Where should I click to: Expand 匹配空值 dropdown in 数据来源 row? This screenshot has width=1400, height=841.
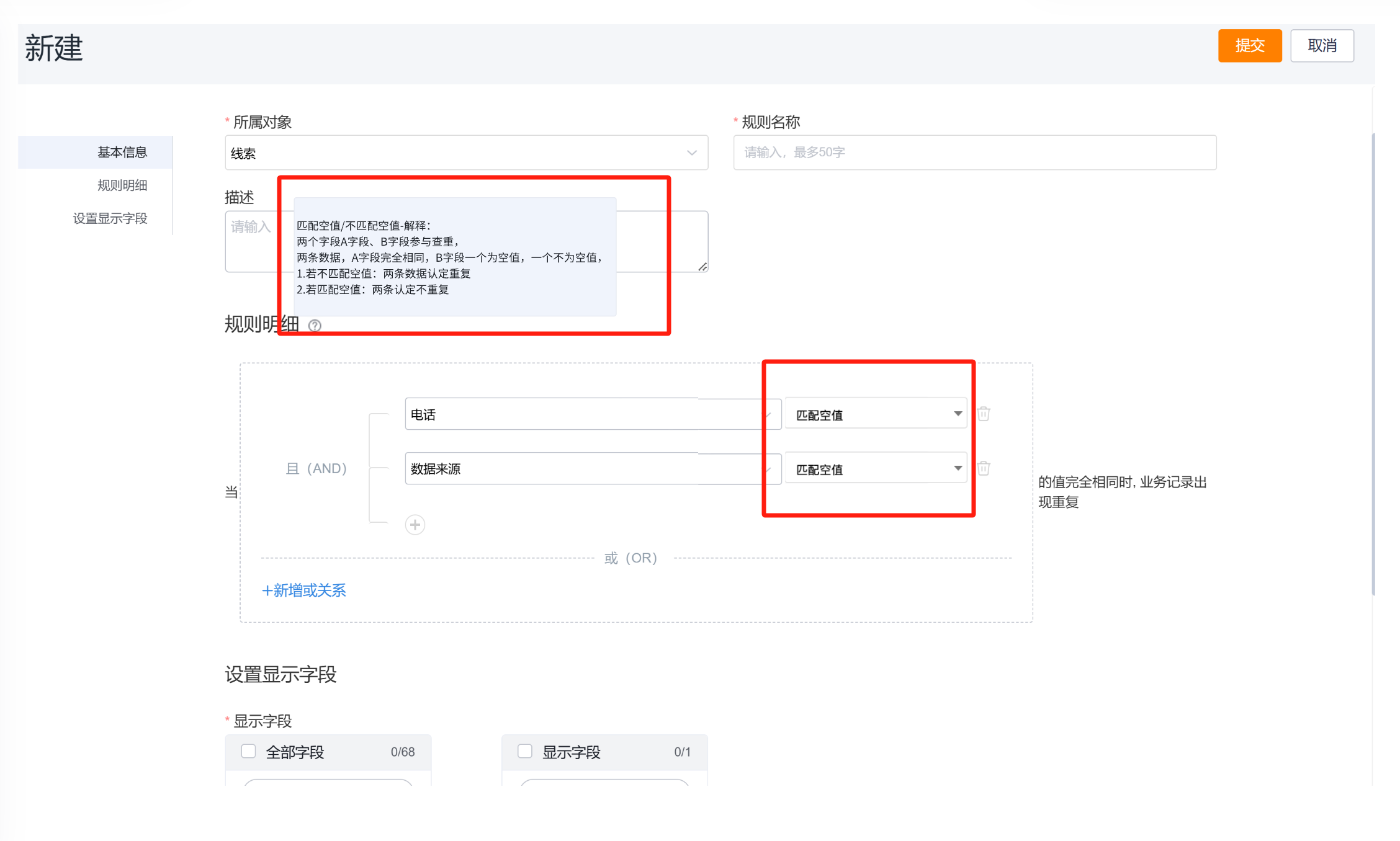[876, 468]
